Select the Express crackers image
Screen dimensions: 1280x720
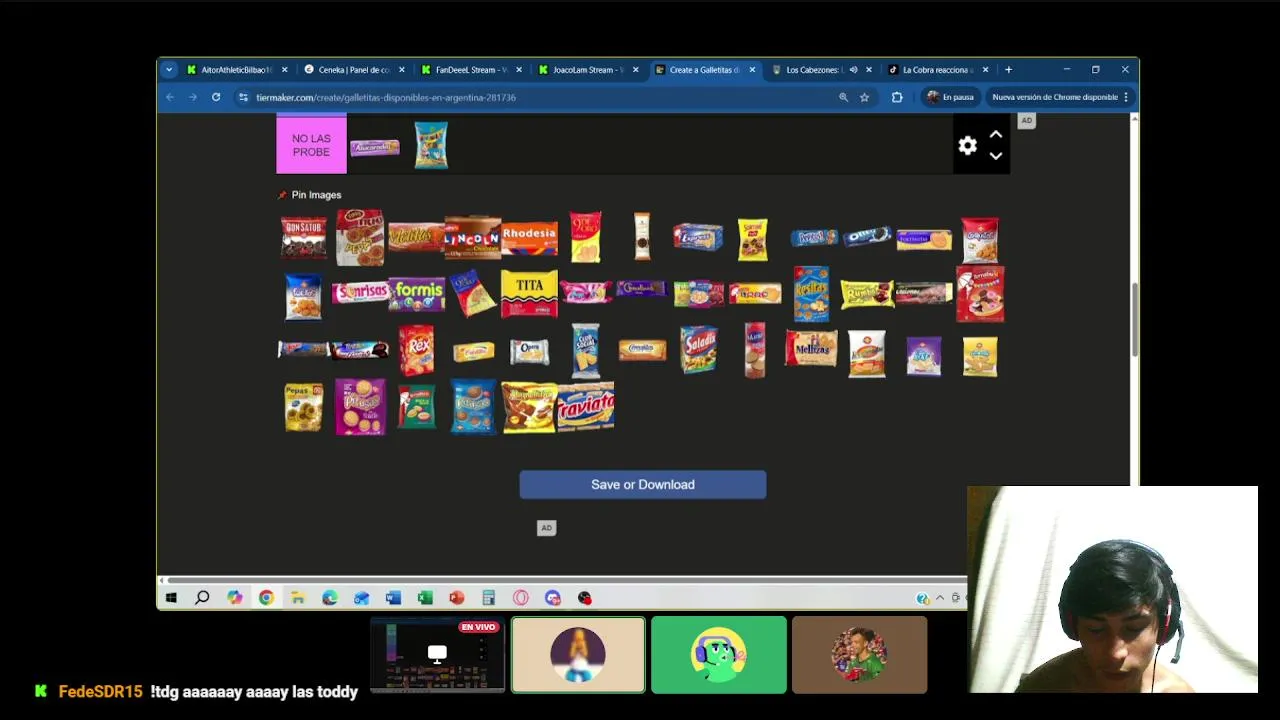(x=698, y=238)
